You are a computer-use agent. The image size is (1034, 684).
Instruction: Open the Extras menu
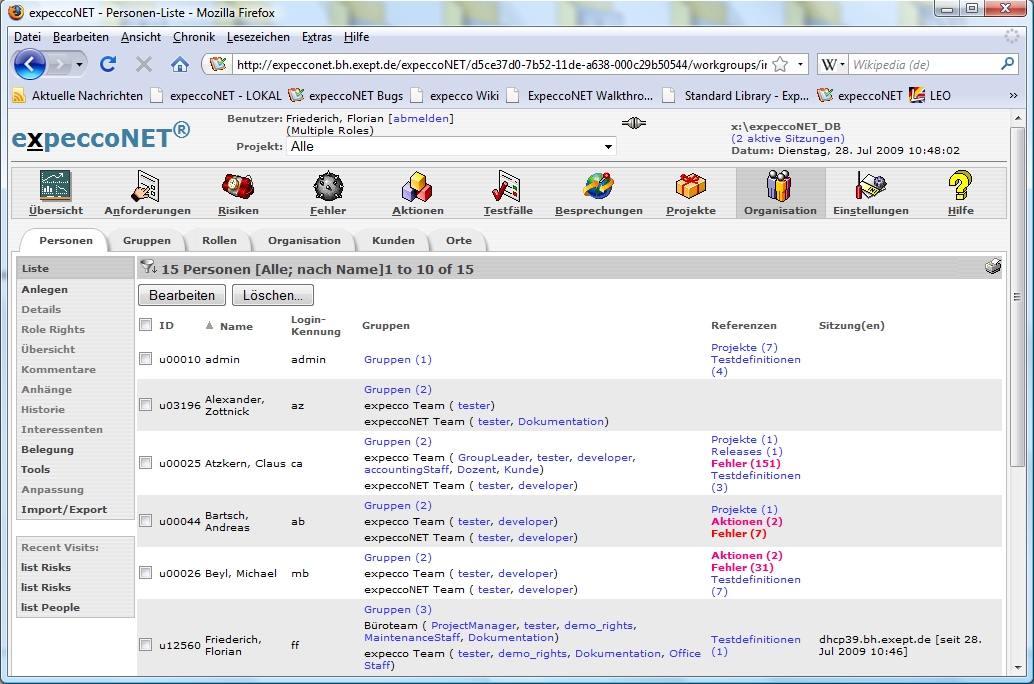tap(317, 37)
